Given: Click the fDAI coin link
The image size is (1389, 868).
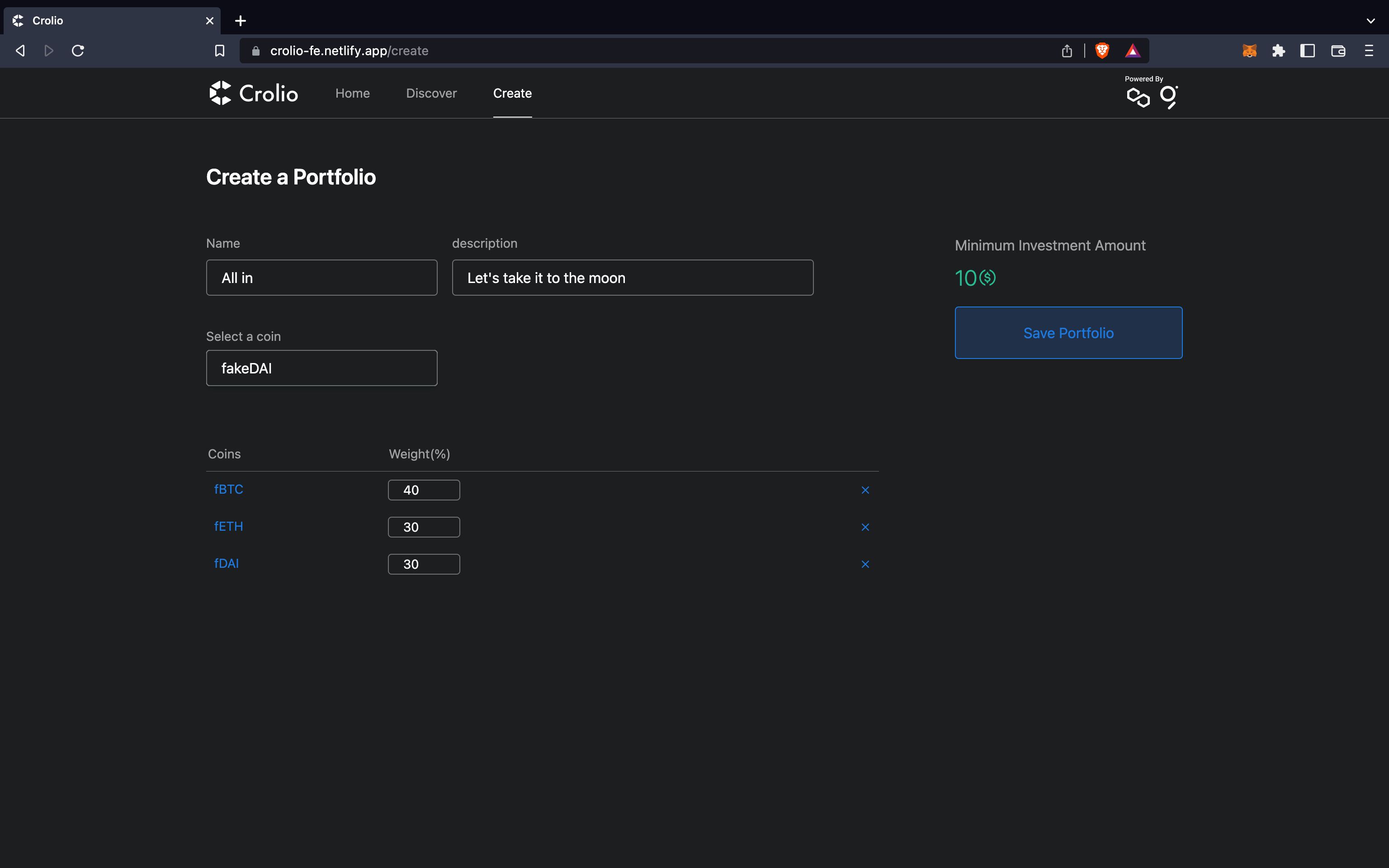Looking at the screenshot, I should point(226,563).
